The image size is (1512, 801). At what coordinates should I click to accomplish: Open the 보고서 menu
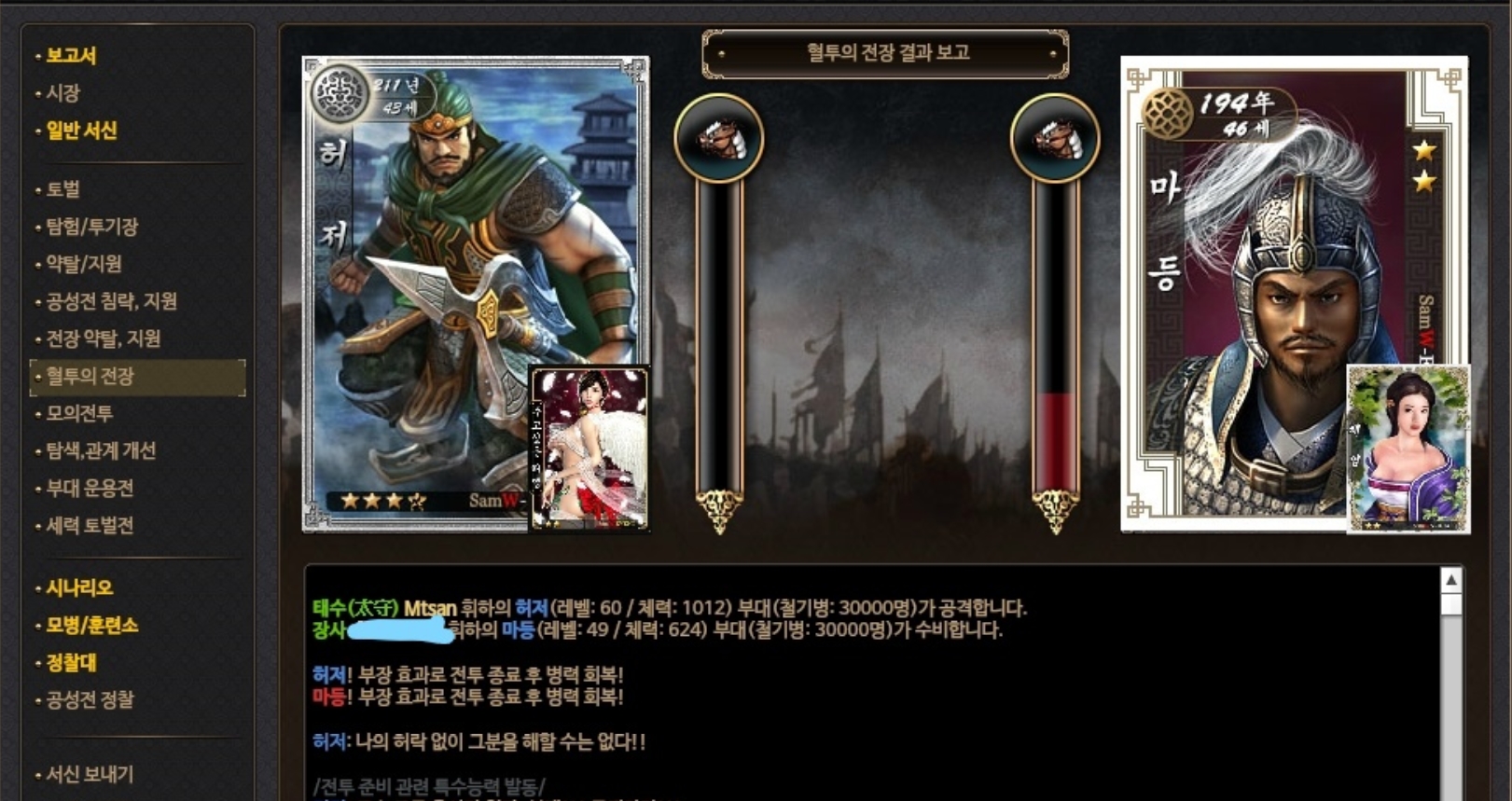(x=71, y=56)
